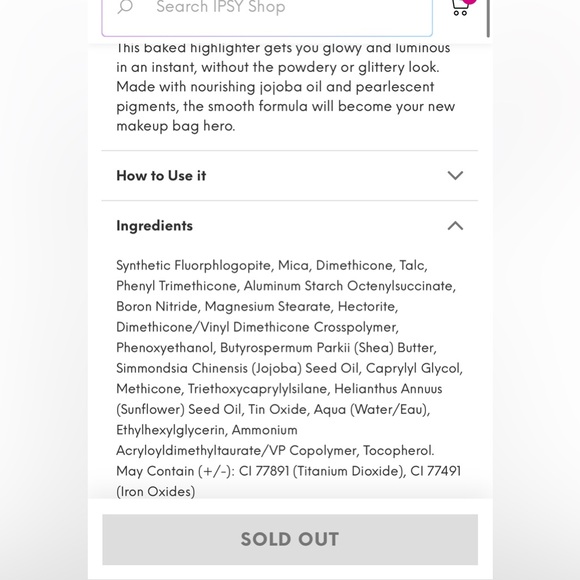Click the Tocopherol ingredient word
The image size is (580, 580).
tap(398, 451)
